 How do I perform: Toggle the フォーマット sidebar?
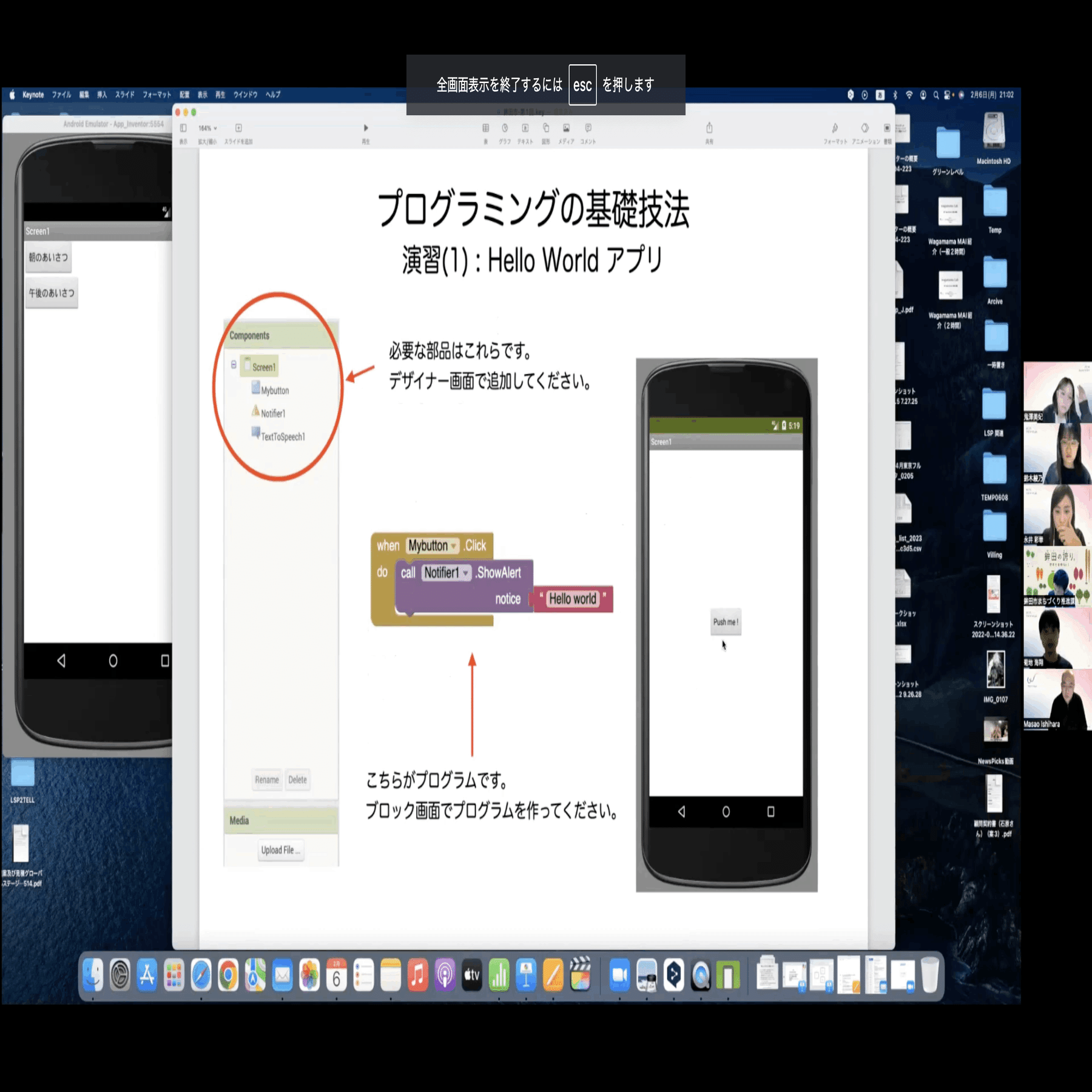(835, 129)
